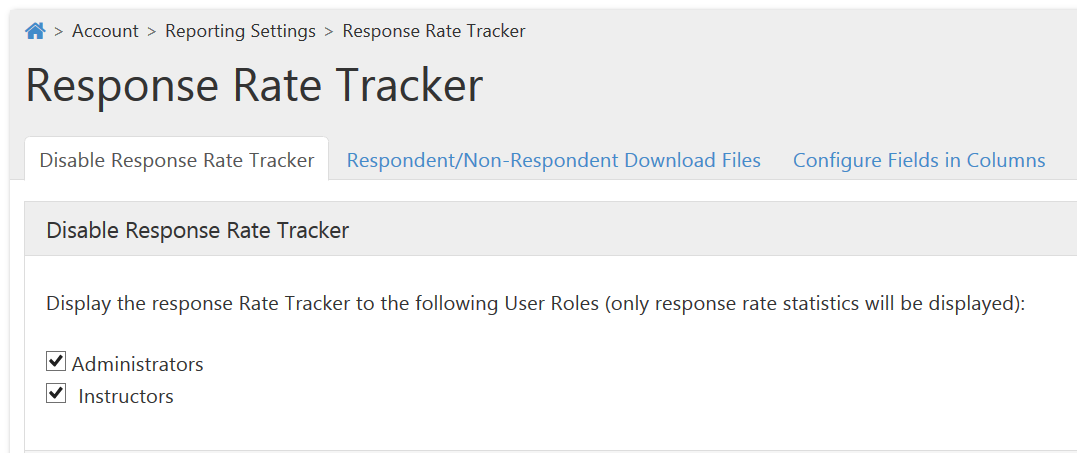Click the large Response Rate Tracker page title
Image resolution: width=1077 pixels, height=453 pixels.
tap(254, 86)
